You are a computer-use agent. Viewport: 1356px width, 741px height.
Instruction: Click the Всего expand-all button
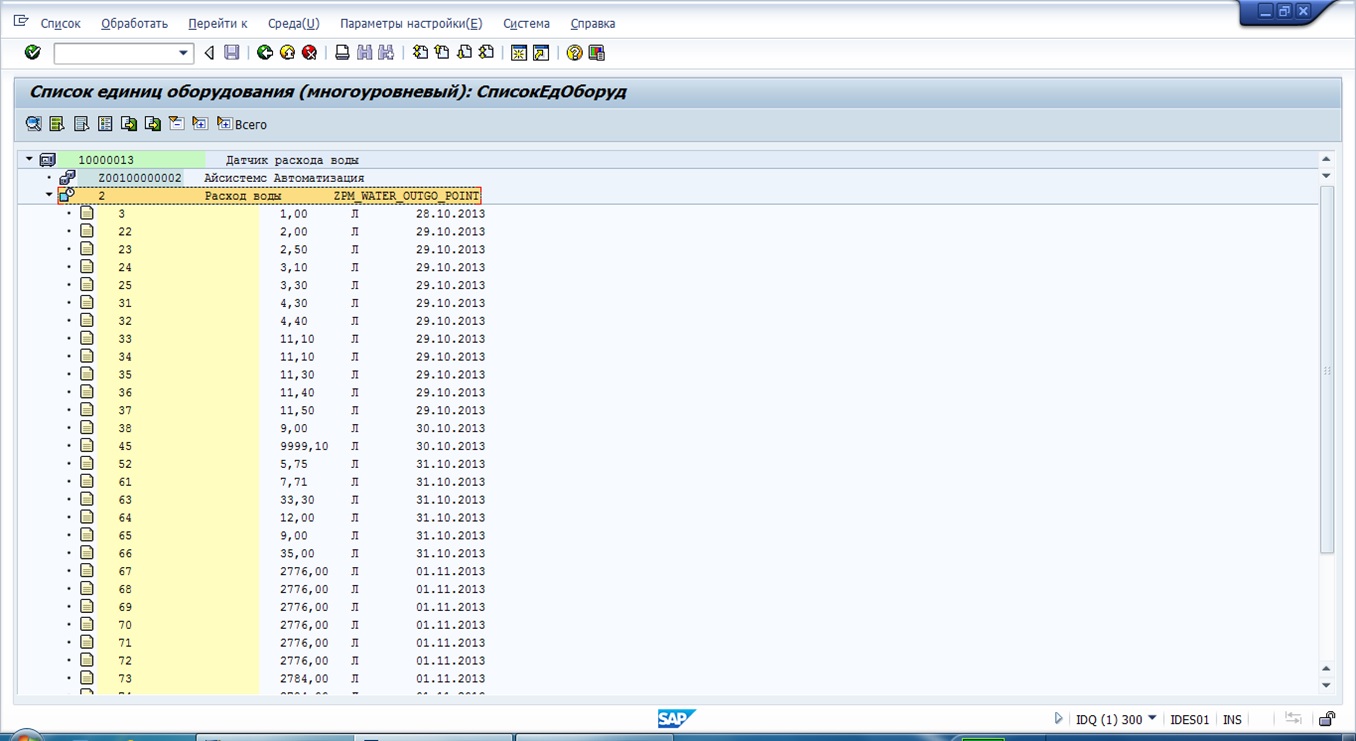[x=242, y=124]
